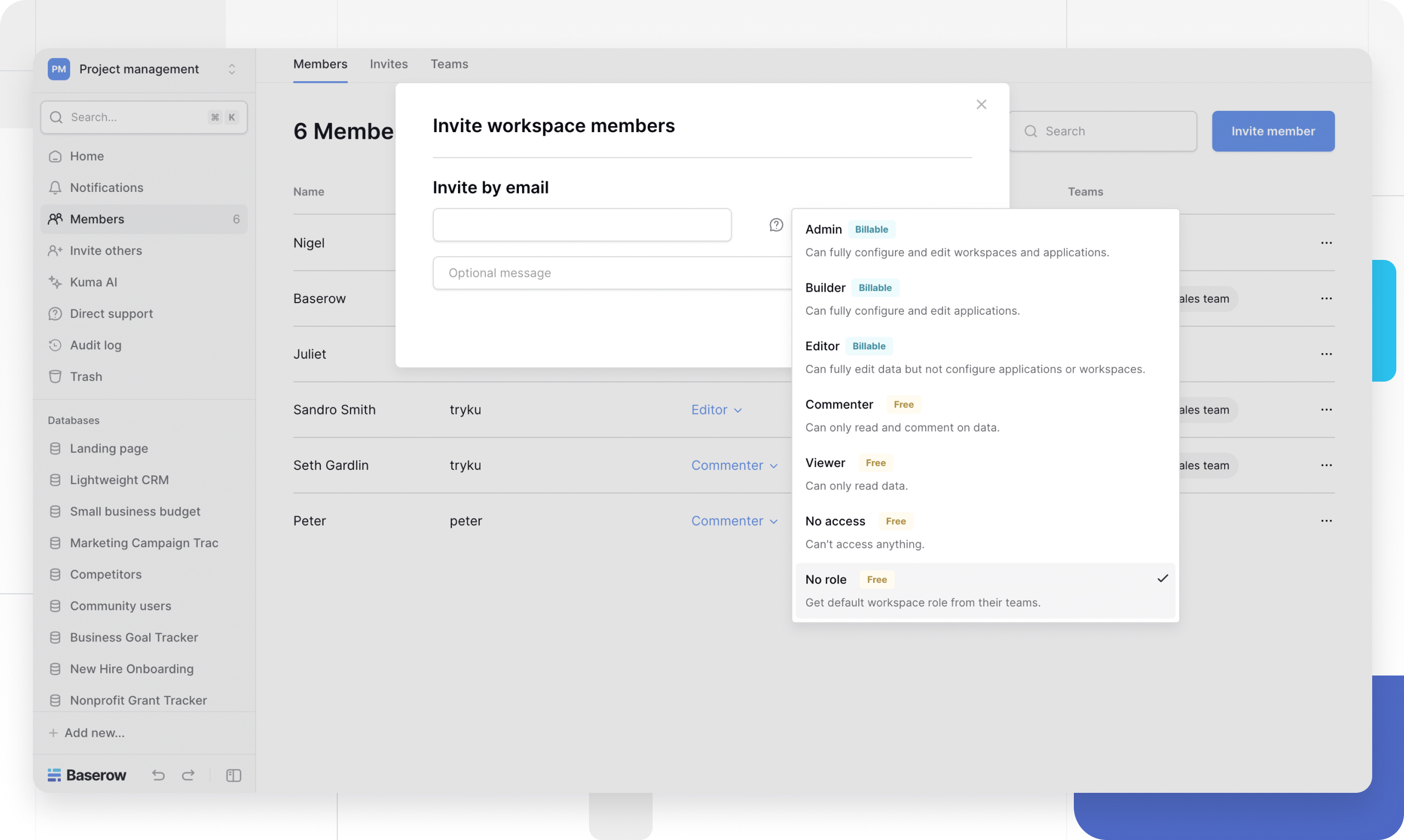Screen dimensions: 1404x840
Task: Open Direct support via question mark icon
Action: click(55, 313)
